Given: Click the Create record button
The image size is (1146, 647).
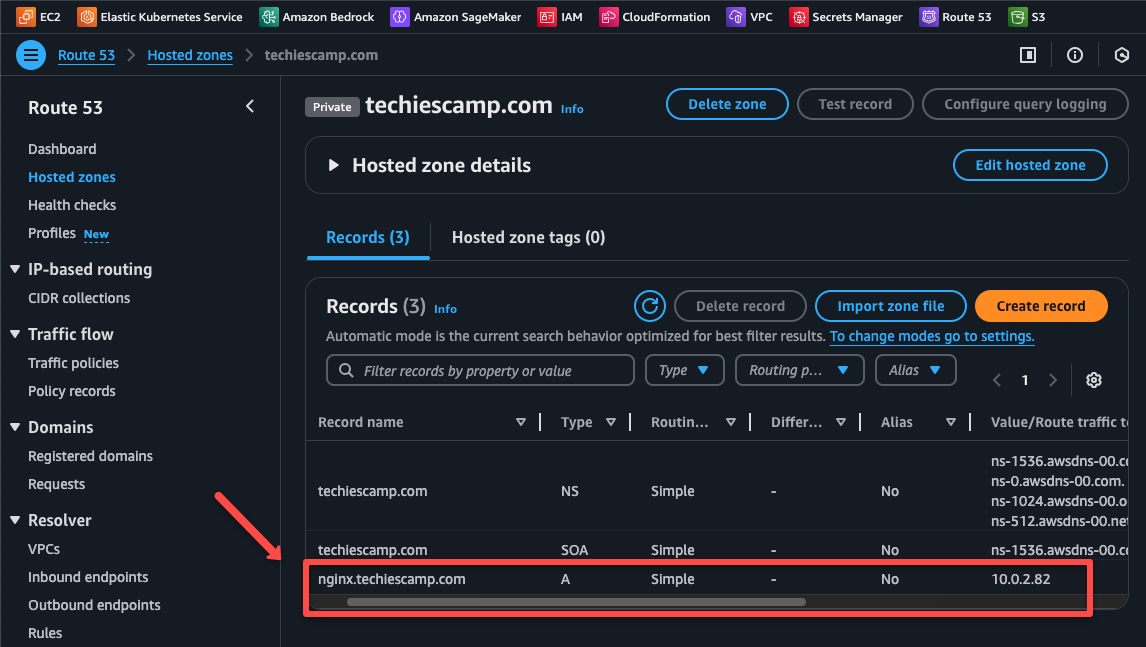Looking at the screenshot, I should (x=1040, y=306).
